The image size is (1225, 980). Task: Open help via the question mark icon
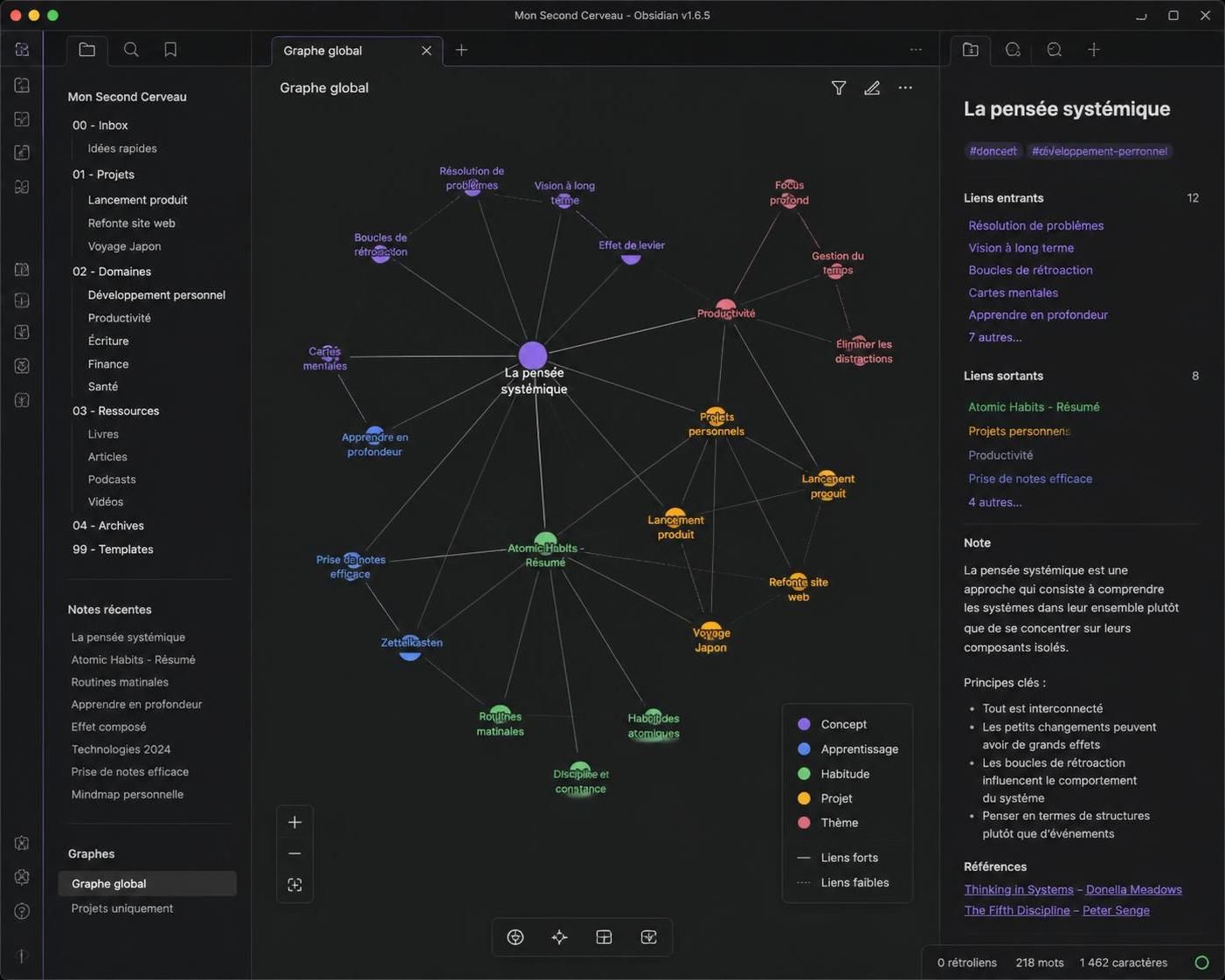pyautogui.click(x=23, y=911)
